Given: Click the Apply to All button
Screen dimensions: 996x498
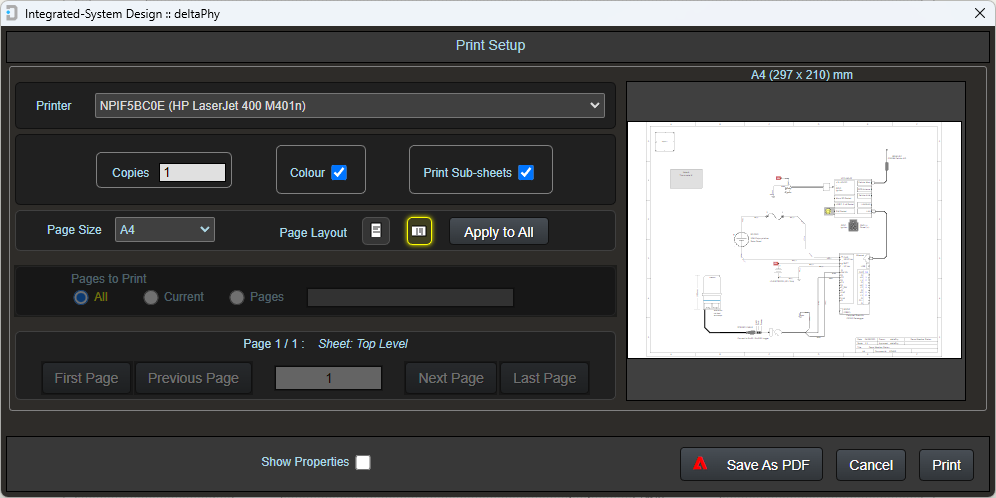Looking at the screenshot, I should pos(499,232).
